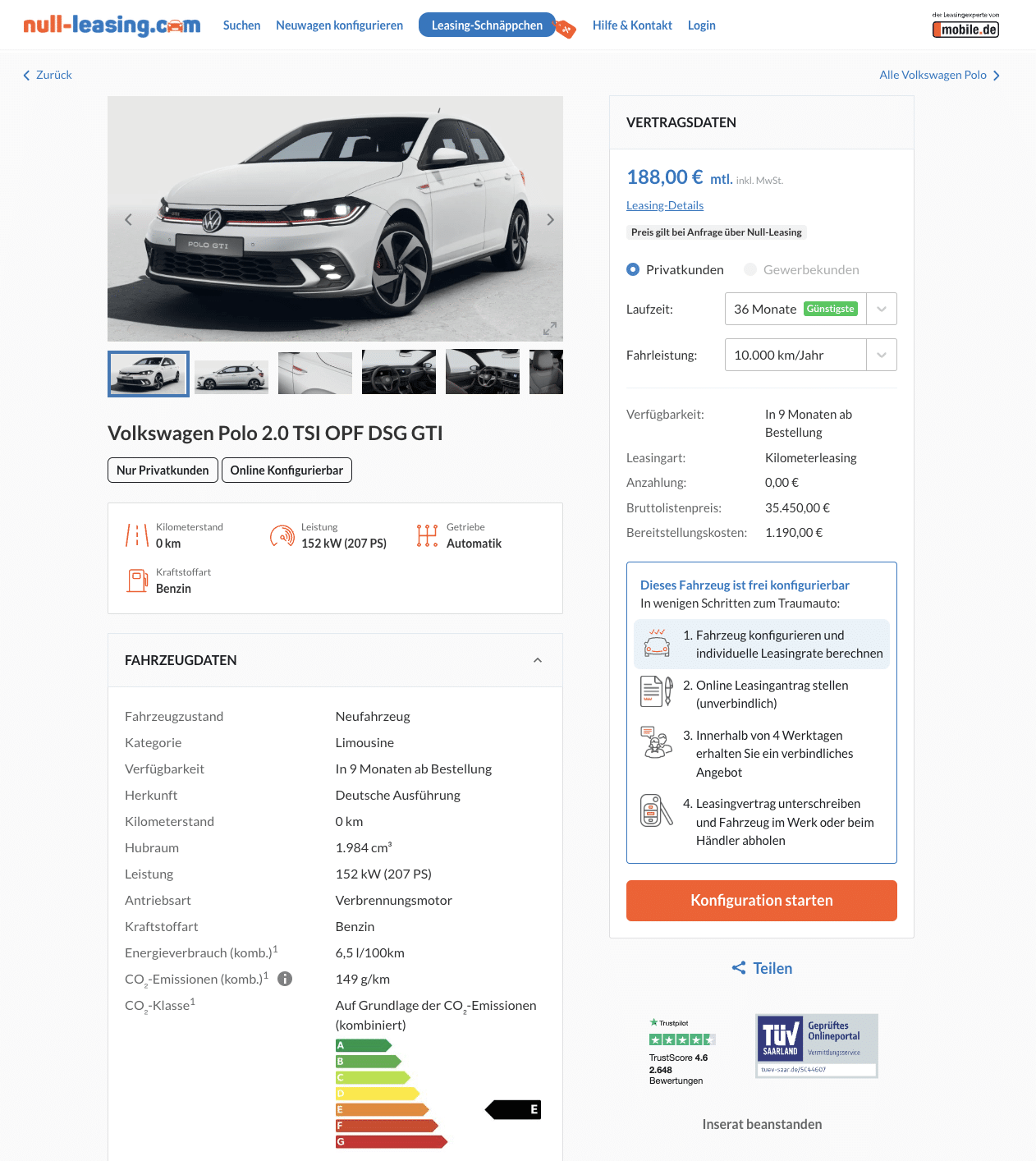The image size is (1036, 1161).
Task: Open the Login page
Action: (x=701, y=25)
